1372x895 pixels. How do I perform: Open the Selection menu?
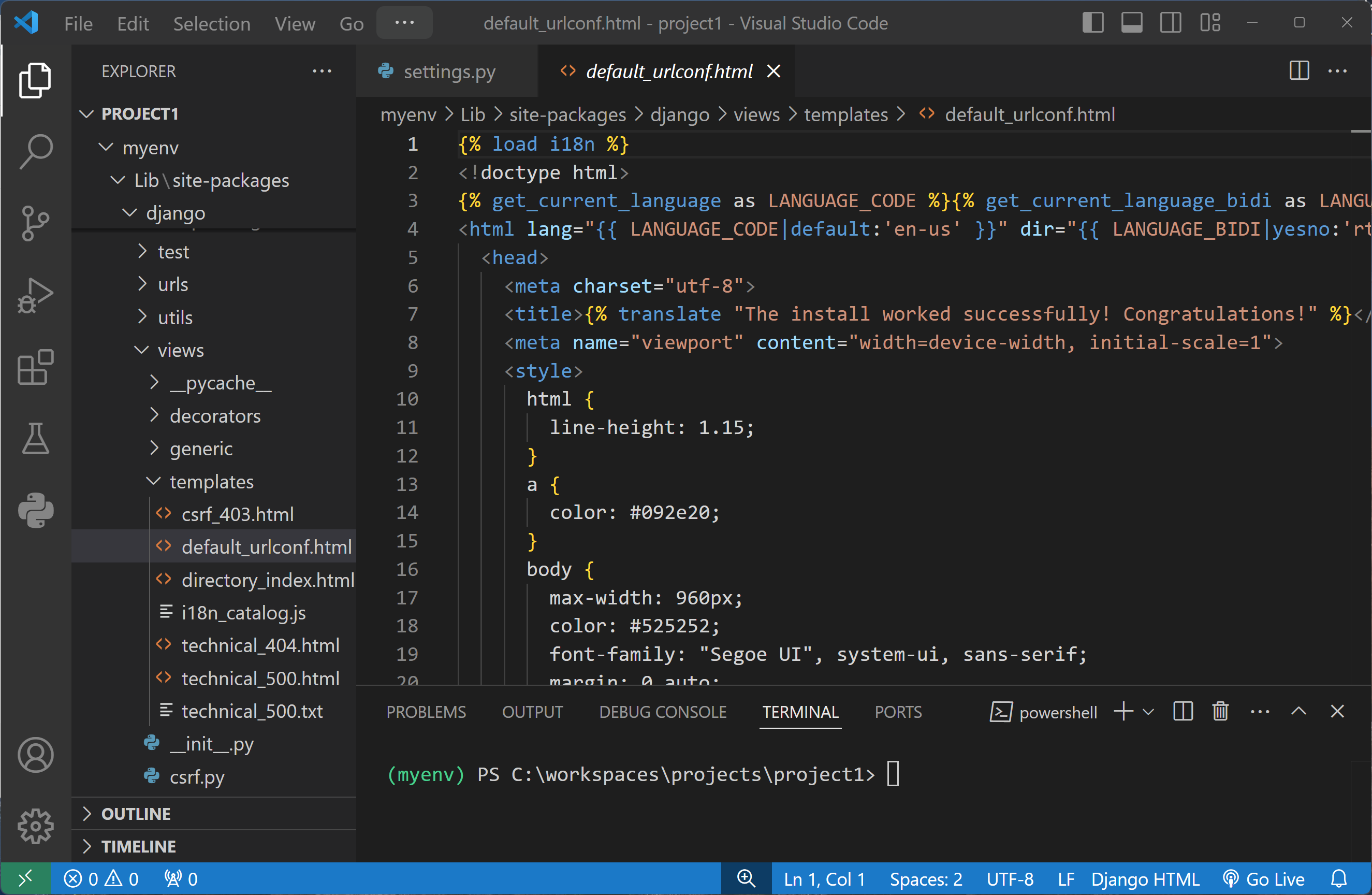[x=212, y=24]
